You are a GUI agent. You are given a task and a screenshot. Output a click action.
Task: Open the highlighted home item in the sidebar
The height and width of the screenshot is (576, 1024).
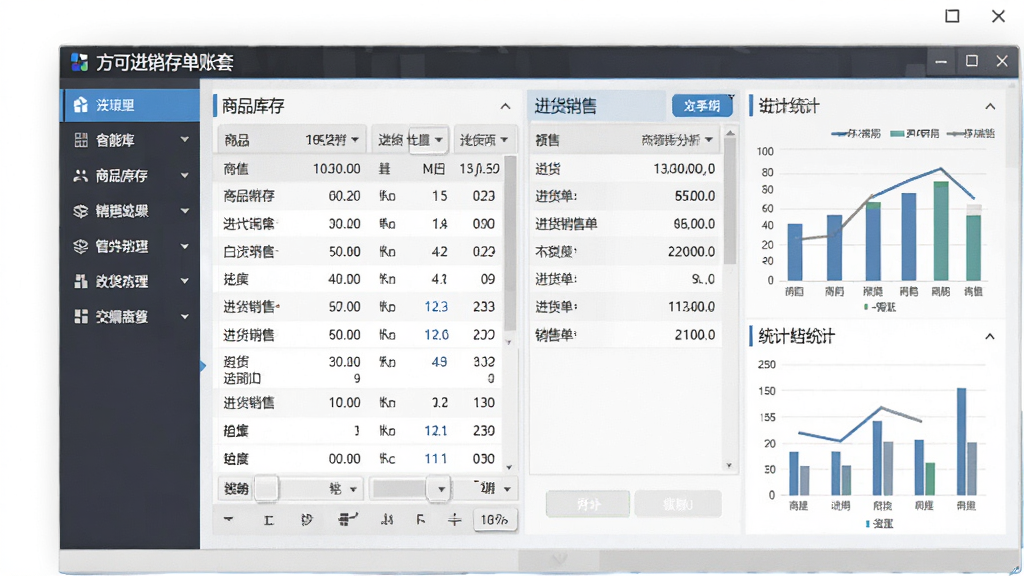(x=131, y=105)
